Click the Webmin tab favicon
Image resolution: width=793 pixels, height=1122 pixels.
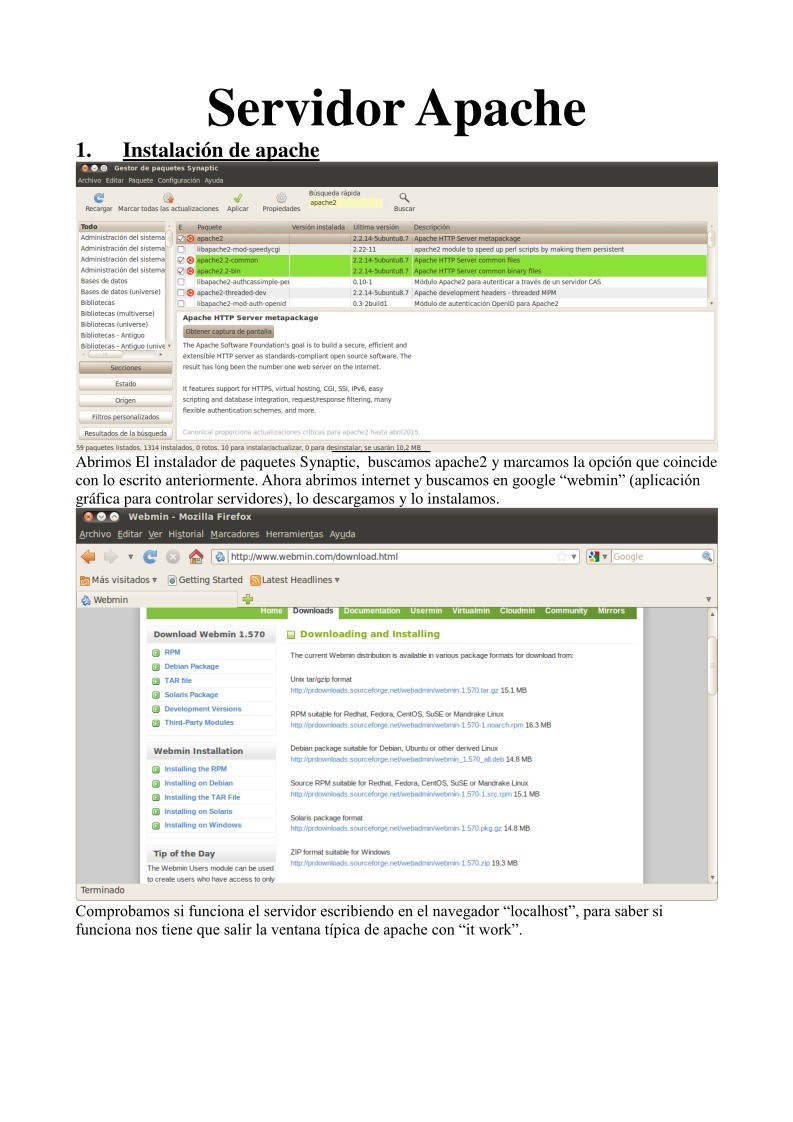coord(86,600)
